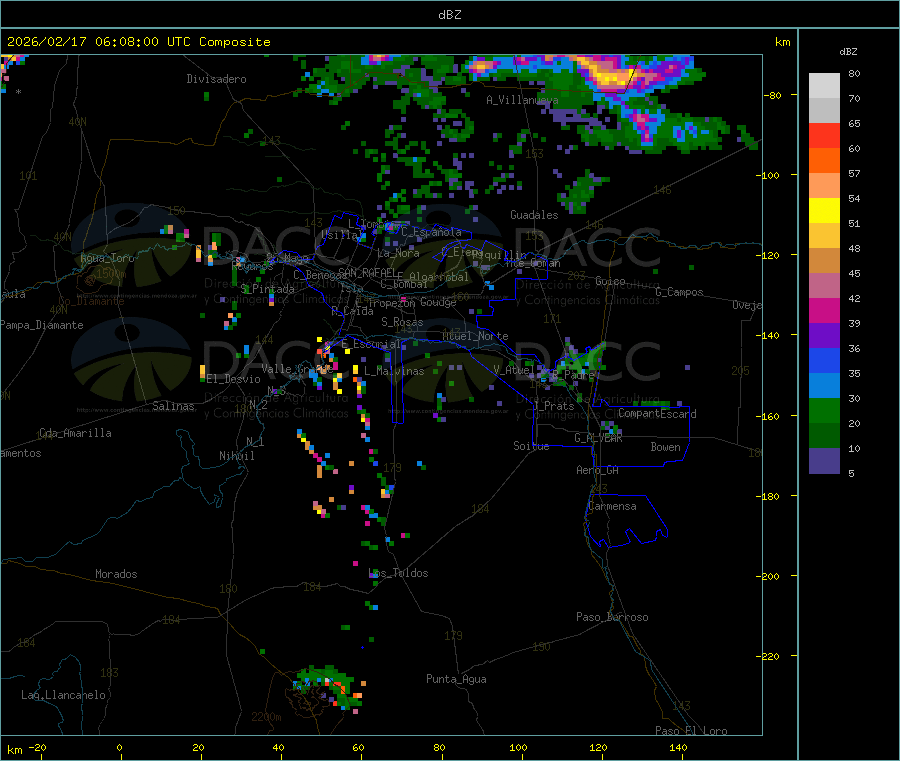Click the magenta 39–42 dBZ legend swatch
Screen dimensions: 900x761
point(824,310)
